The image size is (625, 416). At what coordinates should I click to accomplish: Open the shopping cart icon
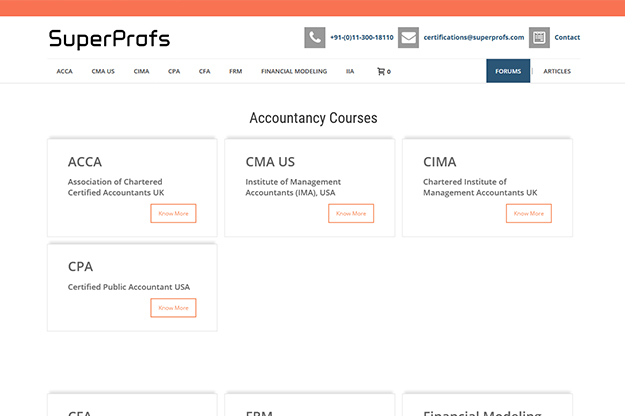(382, 72)
